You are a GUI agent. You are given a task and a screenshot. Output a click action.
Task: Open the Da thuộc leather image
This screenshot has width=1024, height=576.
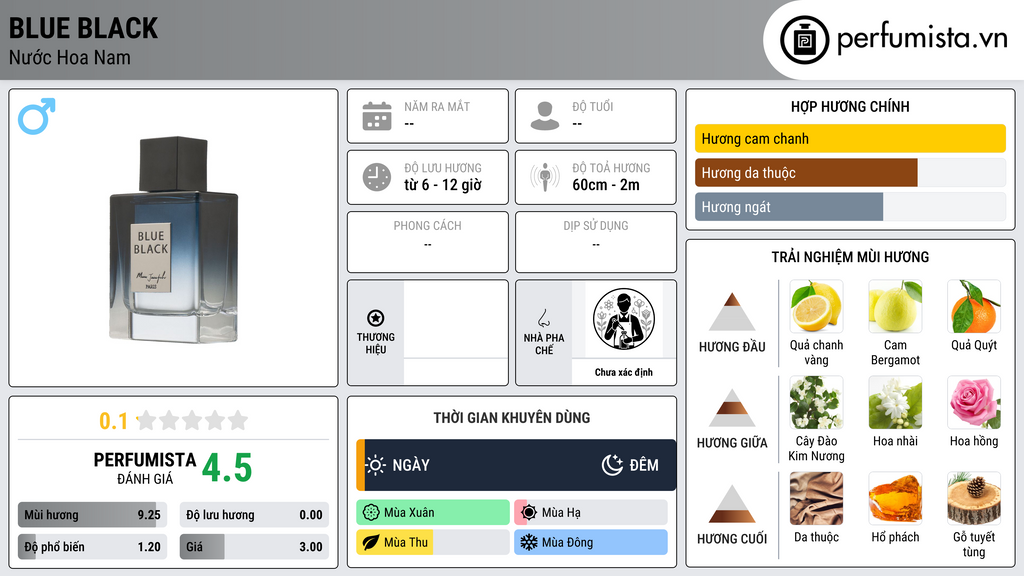click(816, 498)
